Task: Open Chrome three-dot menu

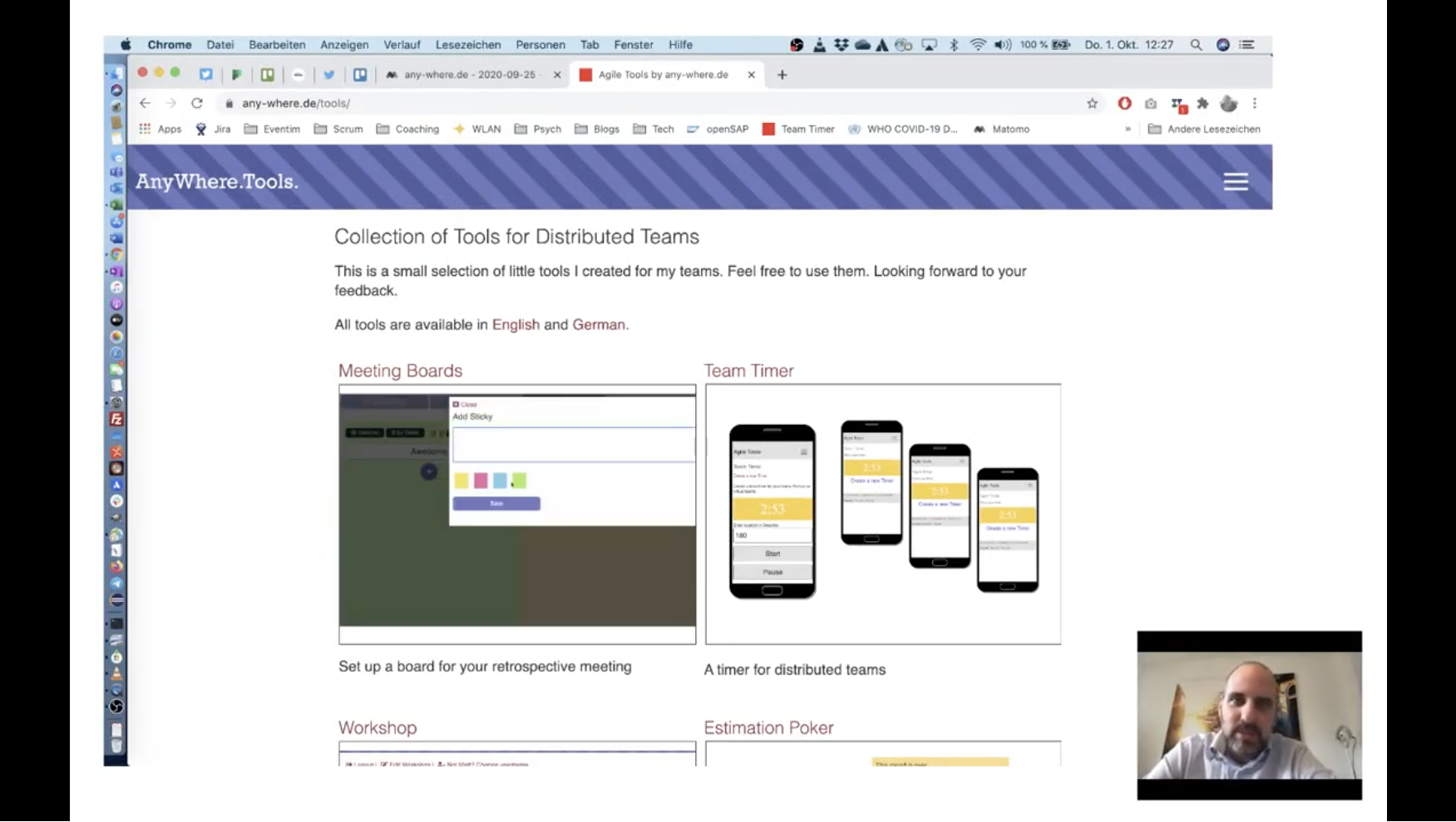Action: [x=1255, y=103]
